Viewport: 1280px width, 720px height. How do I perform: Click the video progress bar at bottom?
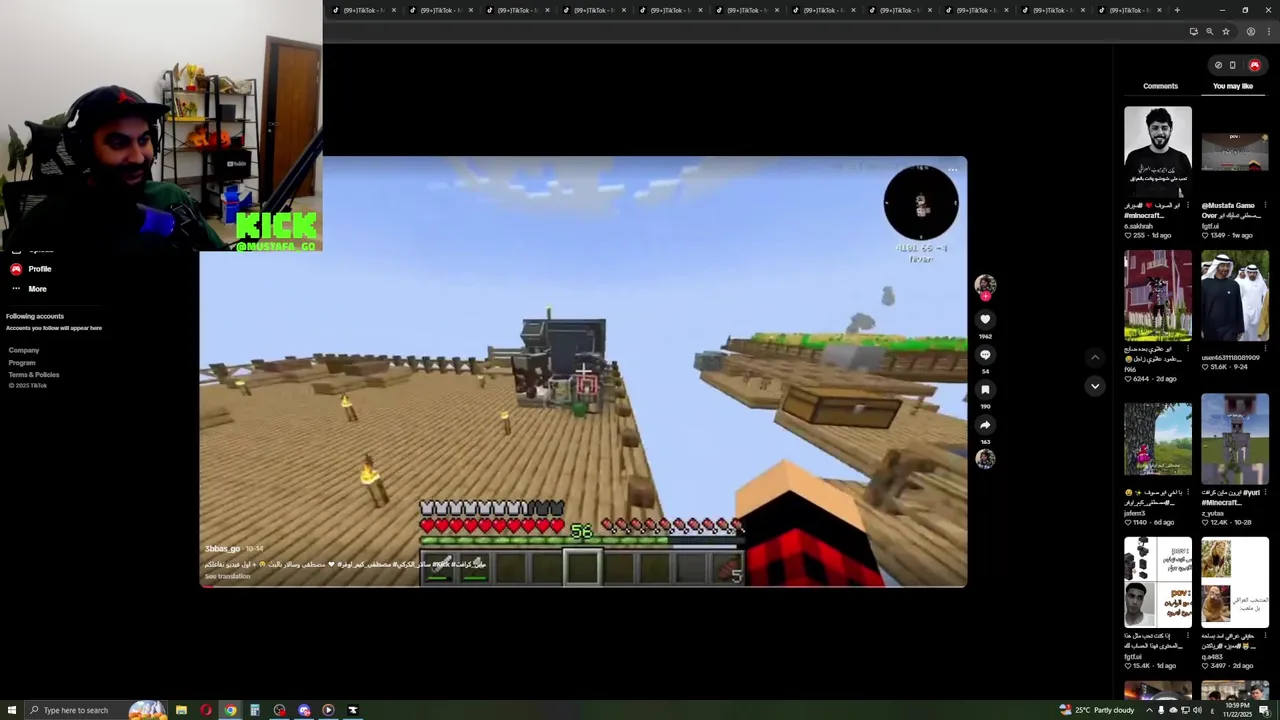coord(583,585)
